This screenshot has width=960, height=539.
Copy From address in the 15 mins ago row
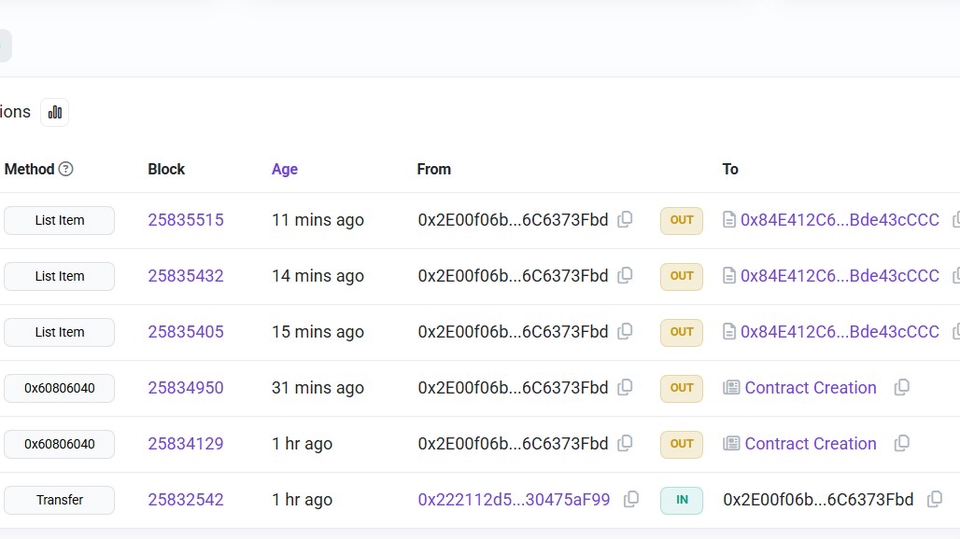click(x=625, y=331)
